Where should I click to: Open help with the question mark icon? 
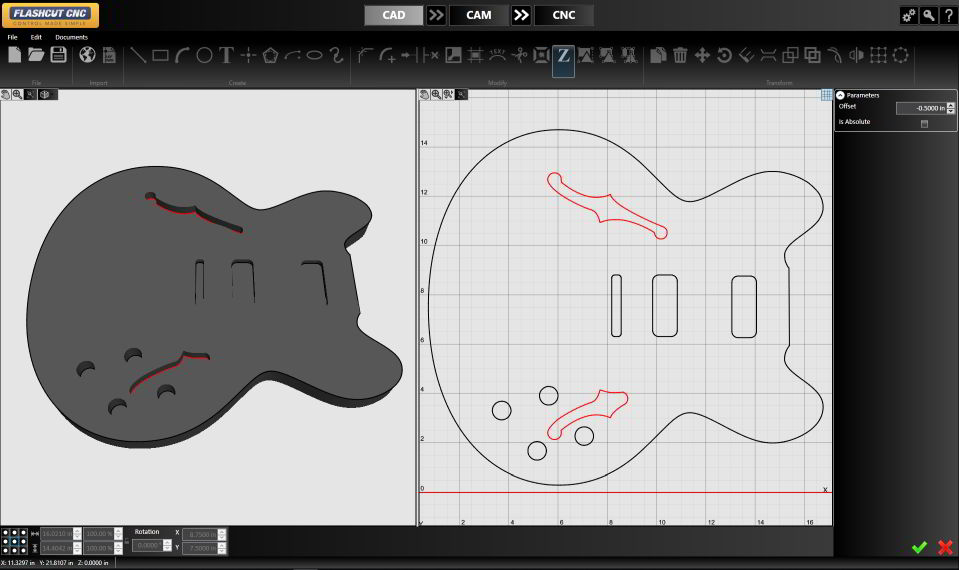pyautogui.click(x=949, y=15)
